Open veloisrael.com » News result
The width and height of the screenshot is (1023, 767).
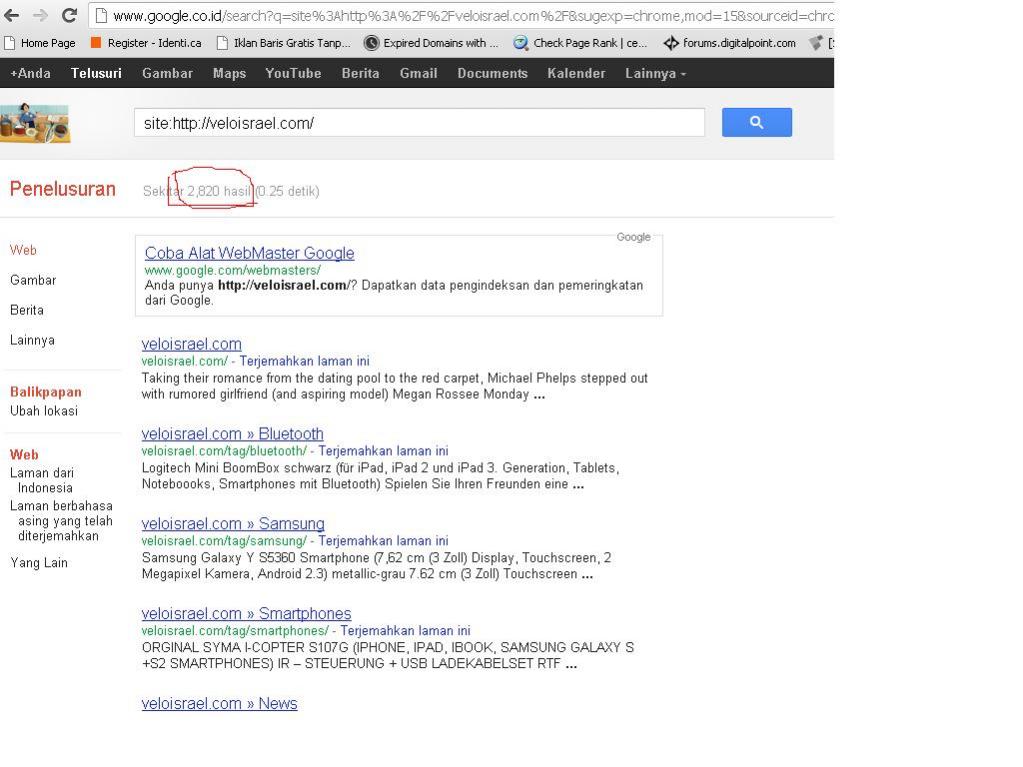tap(219, 704)
